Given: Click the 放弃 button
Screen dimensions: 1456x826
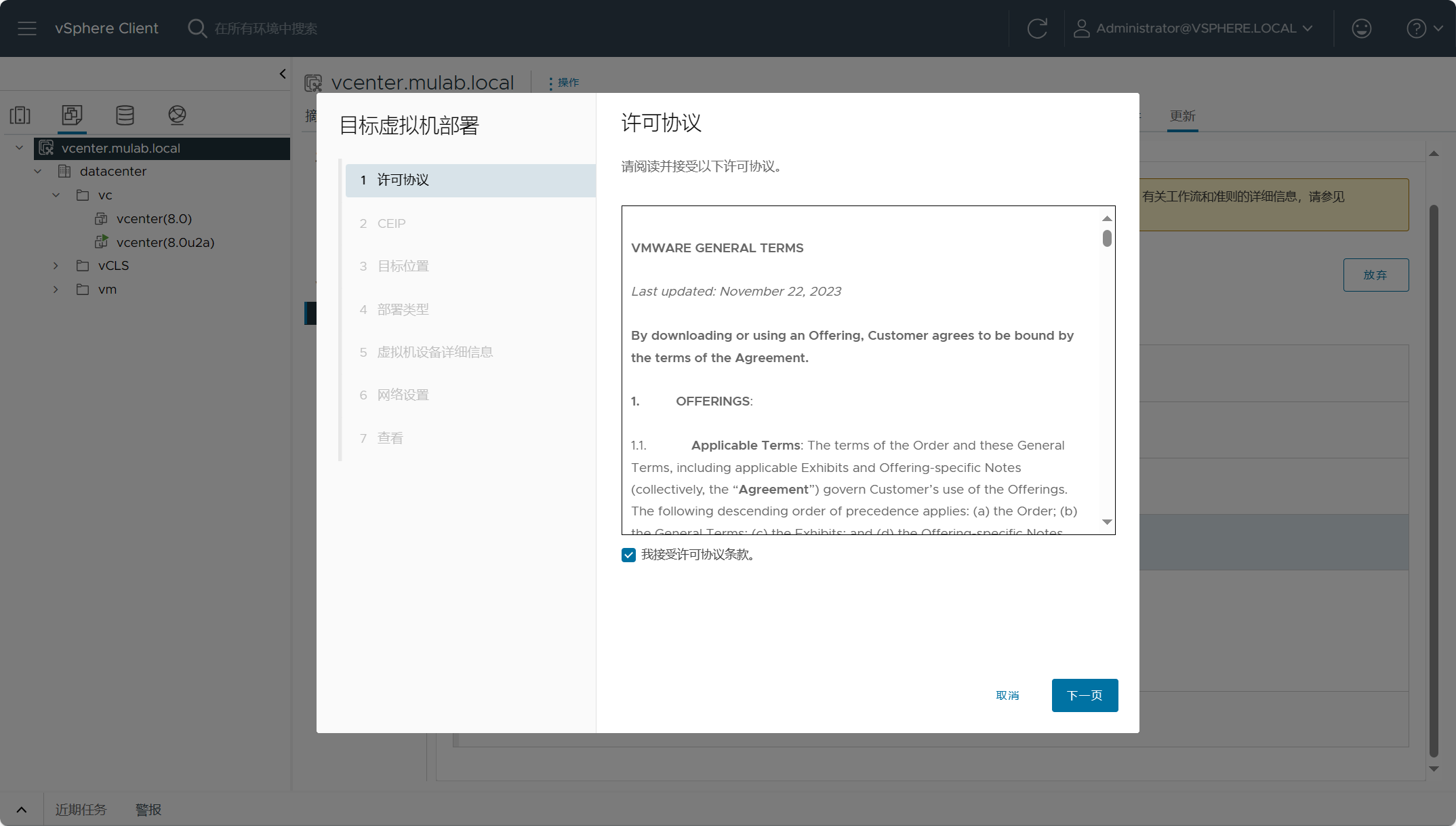Looking at the screenshot, I should point(1375,275).
